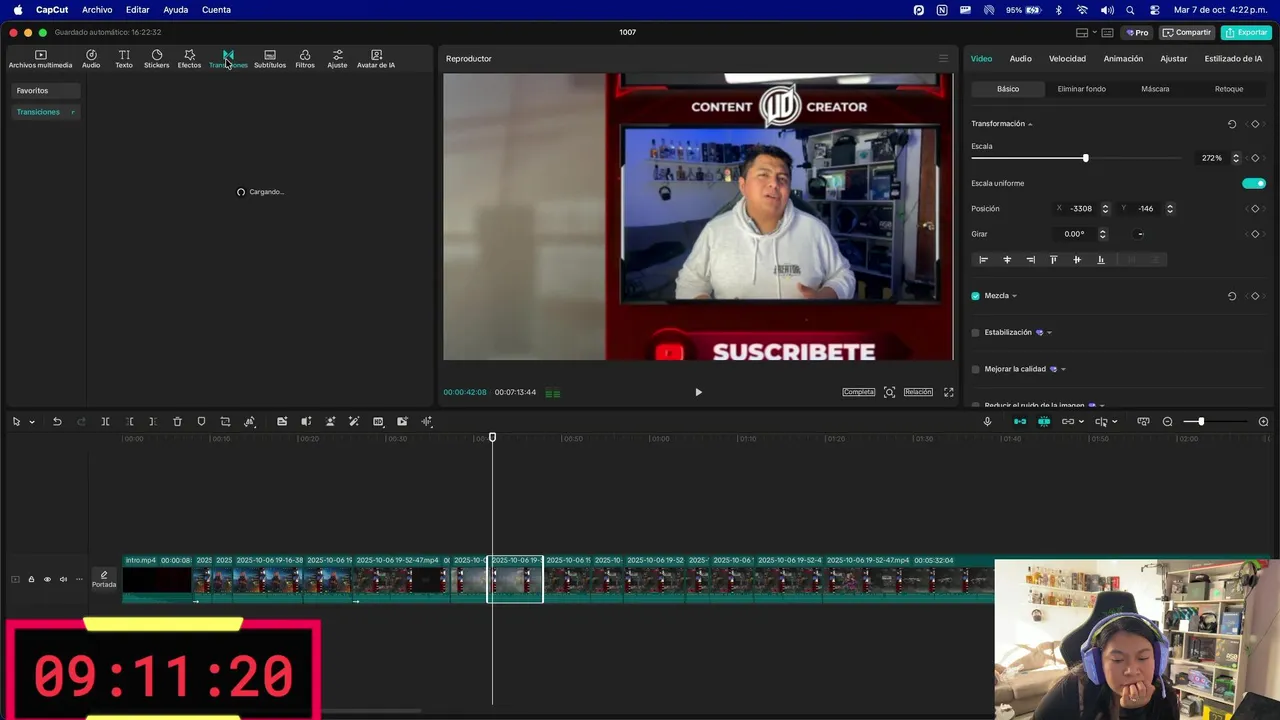Open the layout dropdown near Pro button
The image size is (1280, 720).
[1094, 32]
